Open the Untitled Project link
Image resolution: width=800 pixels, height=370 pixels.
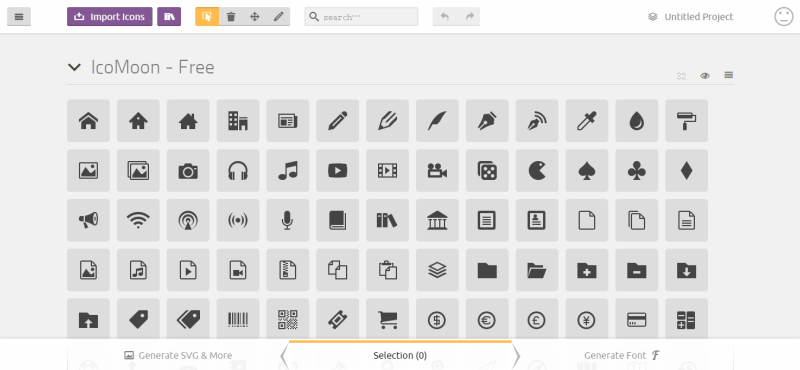(x=691, y=17)
